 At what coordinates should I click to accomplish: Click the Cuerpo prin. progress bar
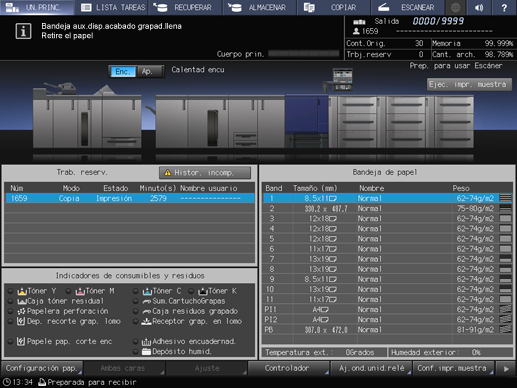[303, 54]
